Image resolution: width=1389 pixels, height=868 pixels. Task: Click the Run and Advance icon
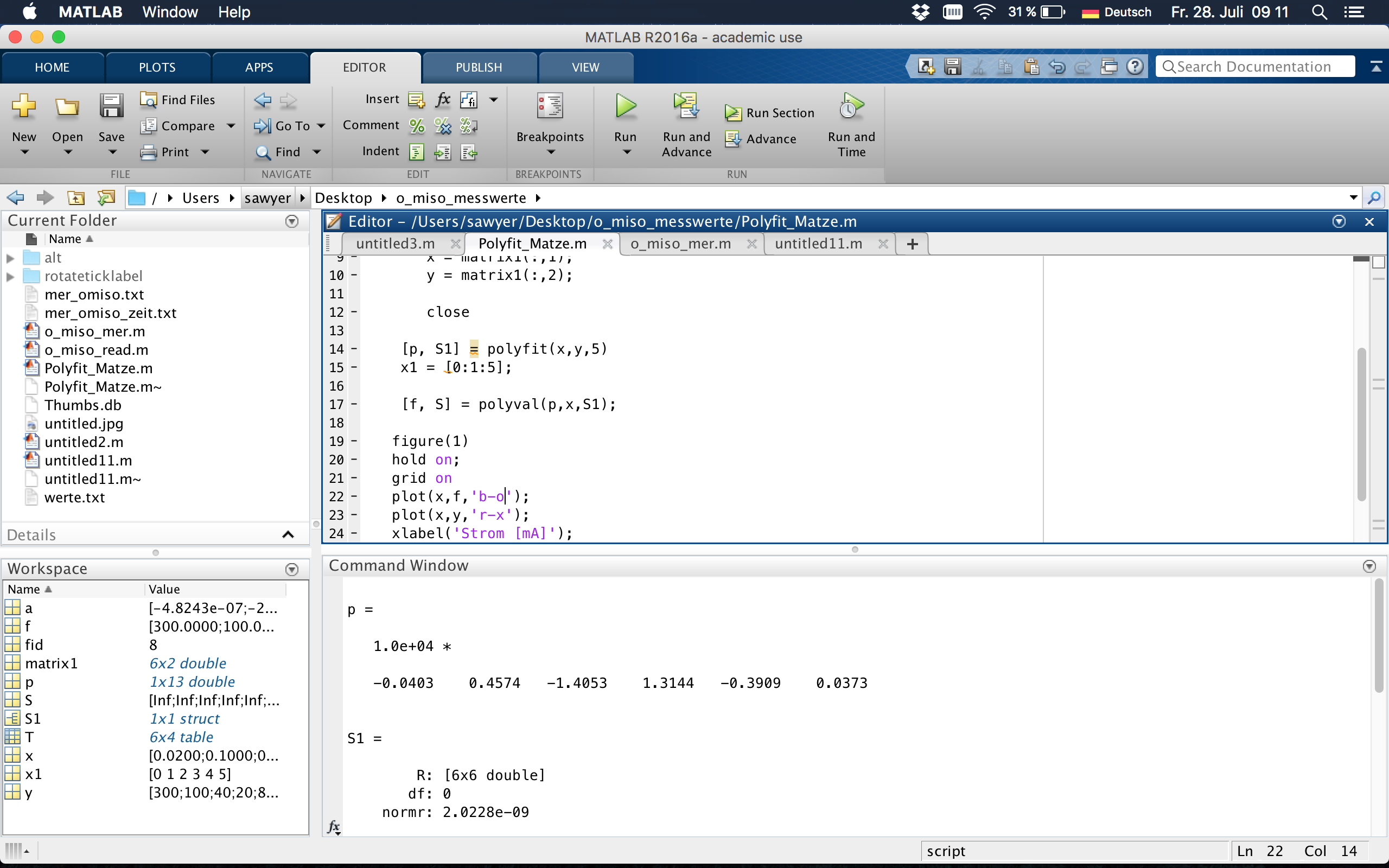686,107
